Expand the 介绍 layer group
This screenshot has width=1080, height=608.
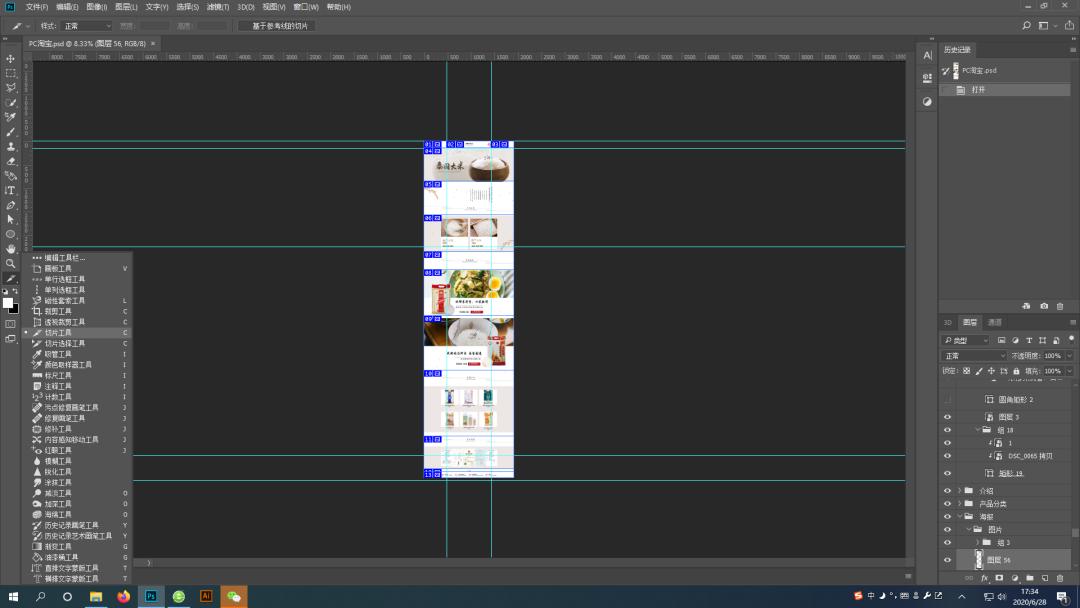pos(959,491)
